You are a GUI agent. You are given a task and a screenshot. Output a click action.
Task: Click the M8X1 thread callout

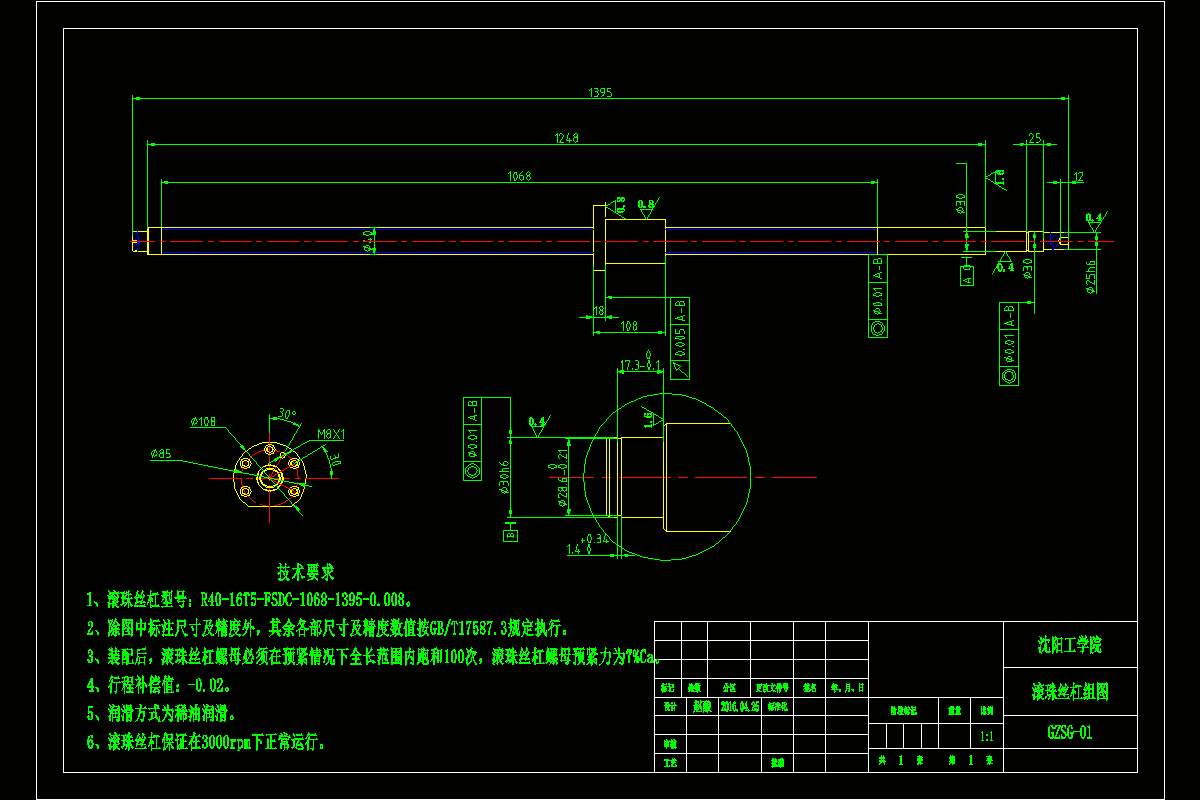pos(330,435)
